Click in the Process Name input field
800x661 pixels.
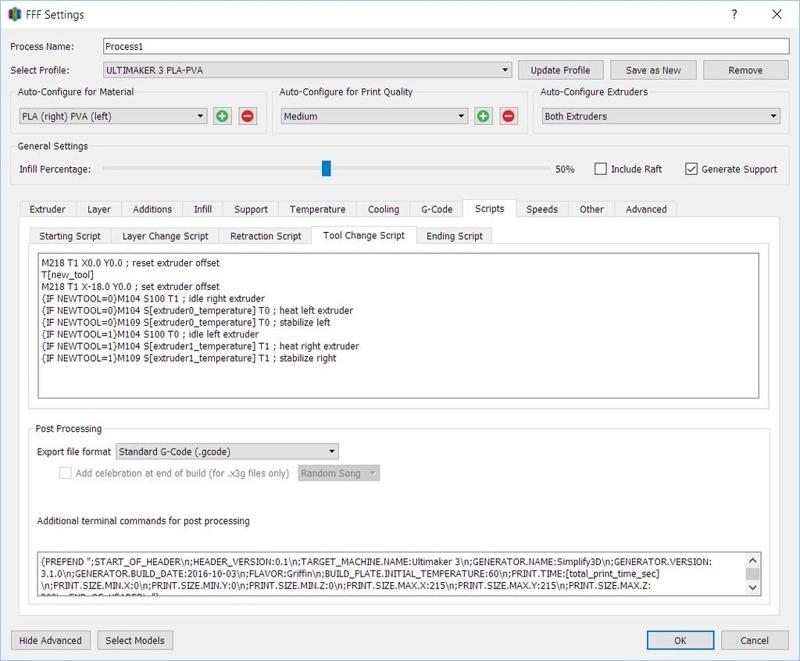pos(446,46)
